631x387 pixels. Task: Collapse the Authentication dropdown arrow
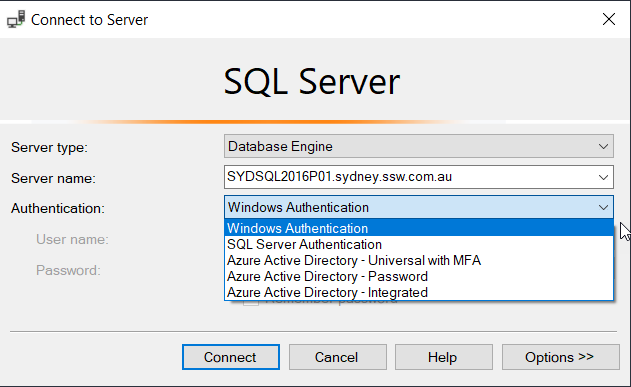[603, 208]
